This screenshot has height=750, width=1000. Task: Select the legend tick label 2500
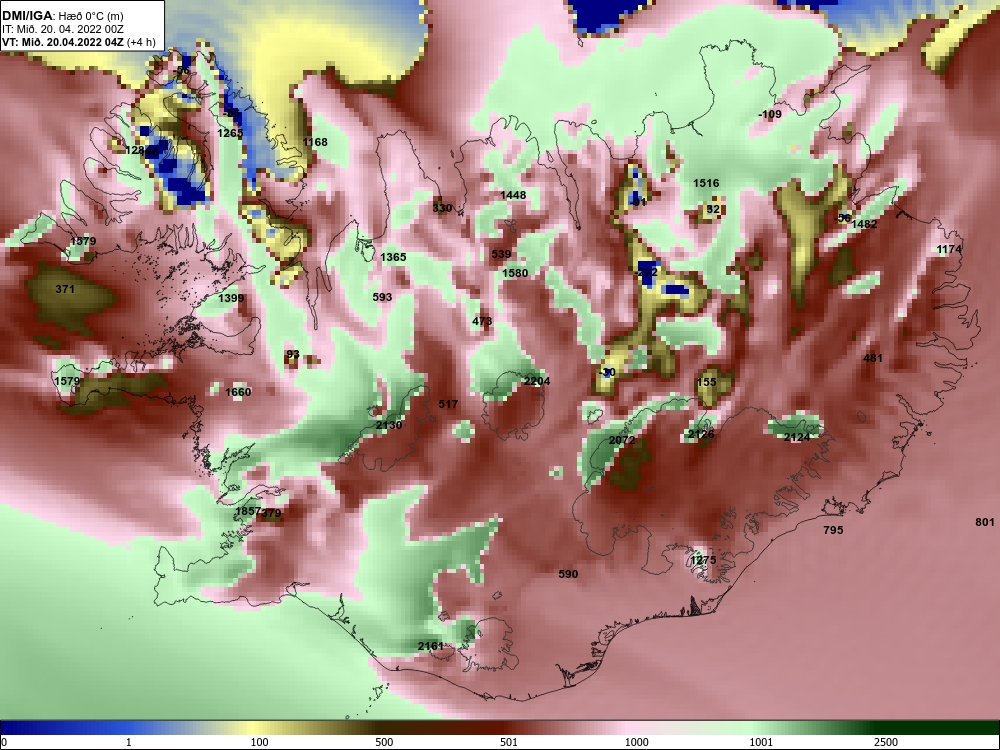tap(886, 742)
